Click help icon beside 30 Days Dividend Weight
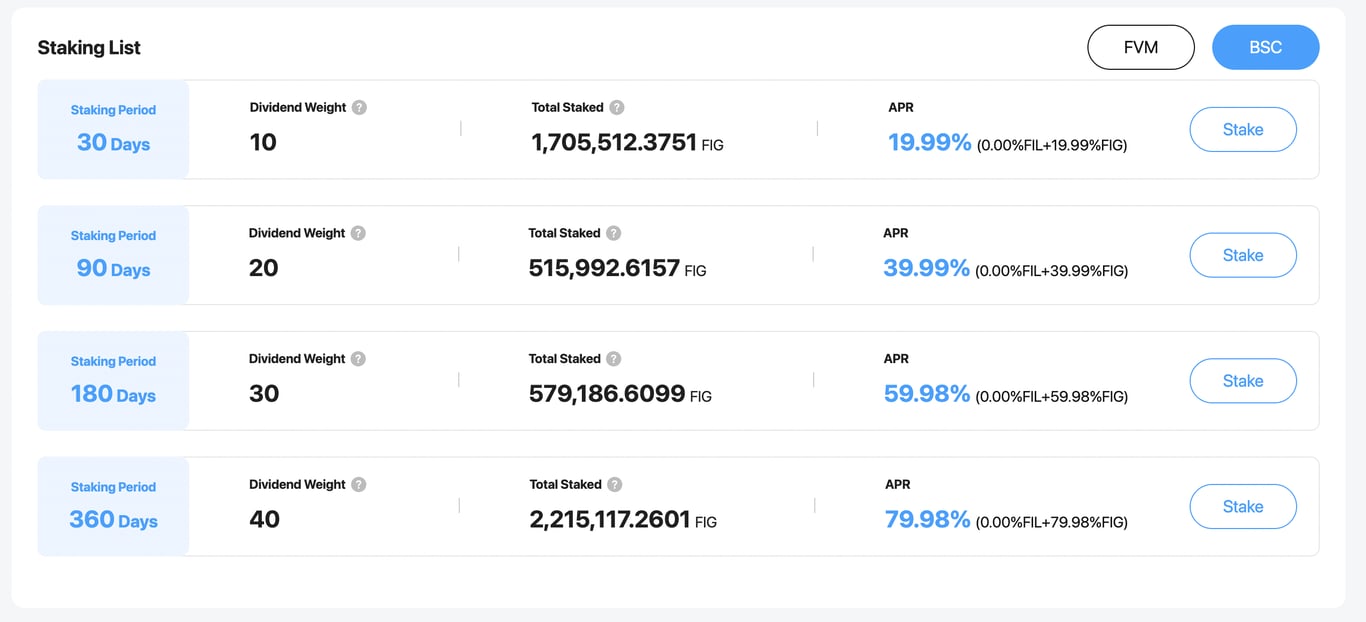 pos(359,108)
